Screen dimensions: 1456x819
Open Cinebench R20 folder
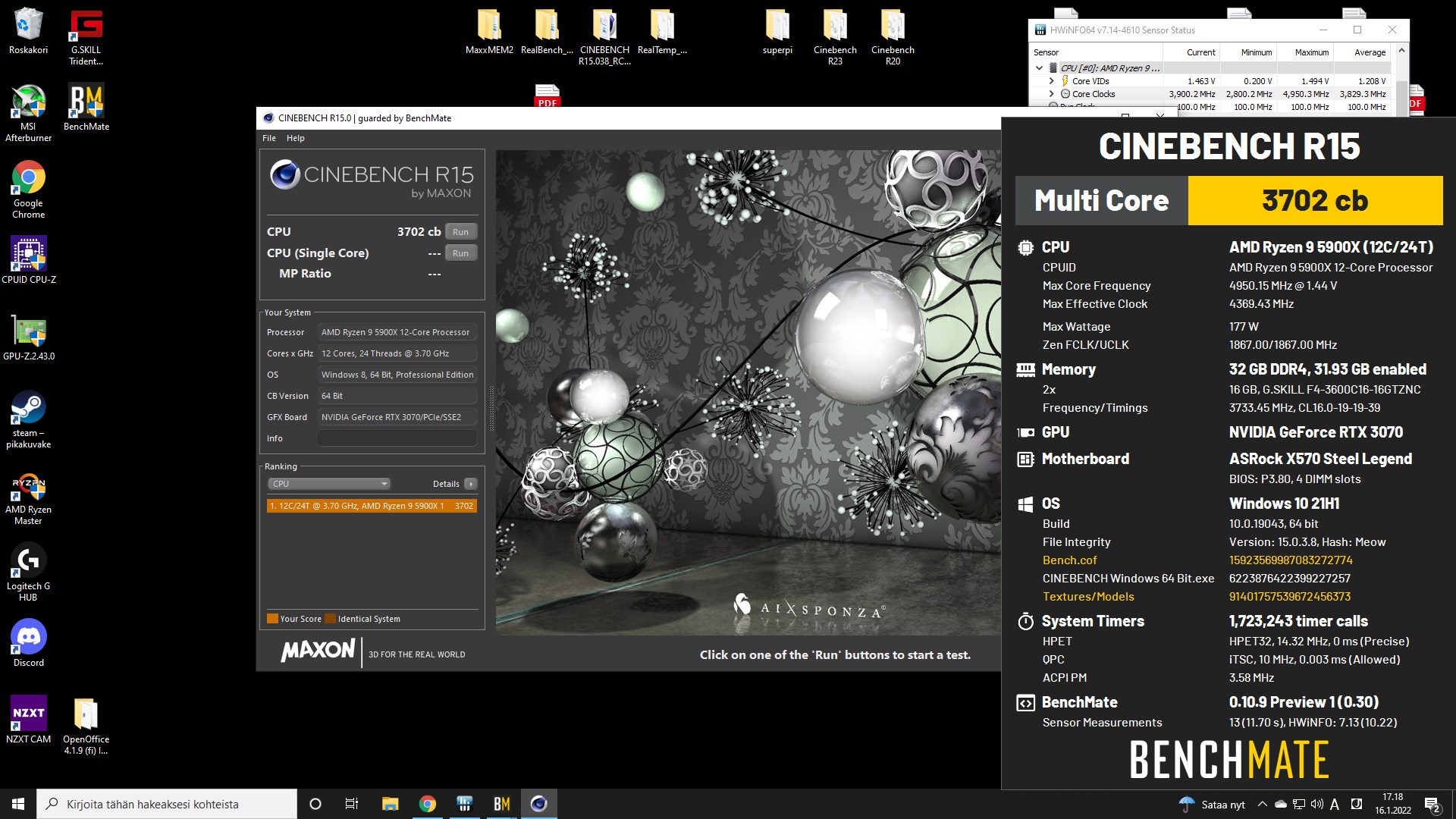(x=893, y=36)
